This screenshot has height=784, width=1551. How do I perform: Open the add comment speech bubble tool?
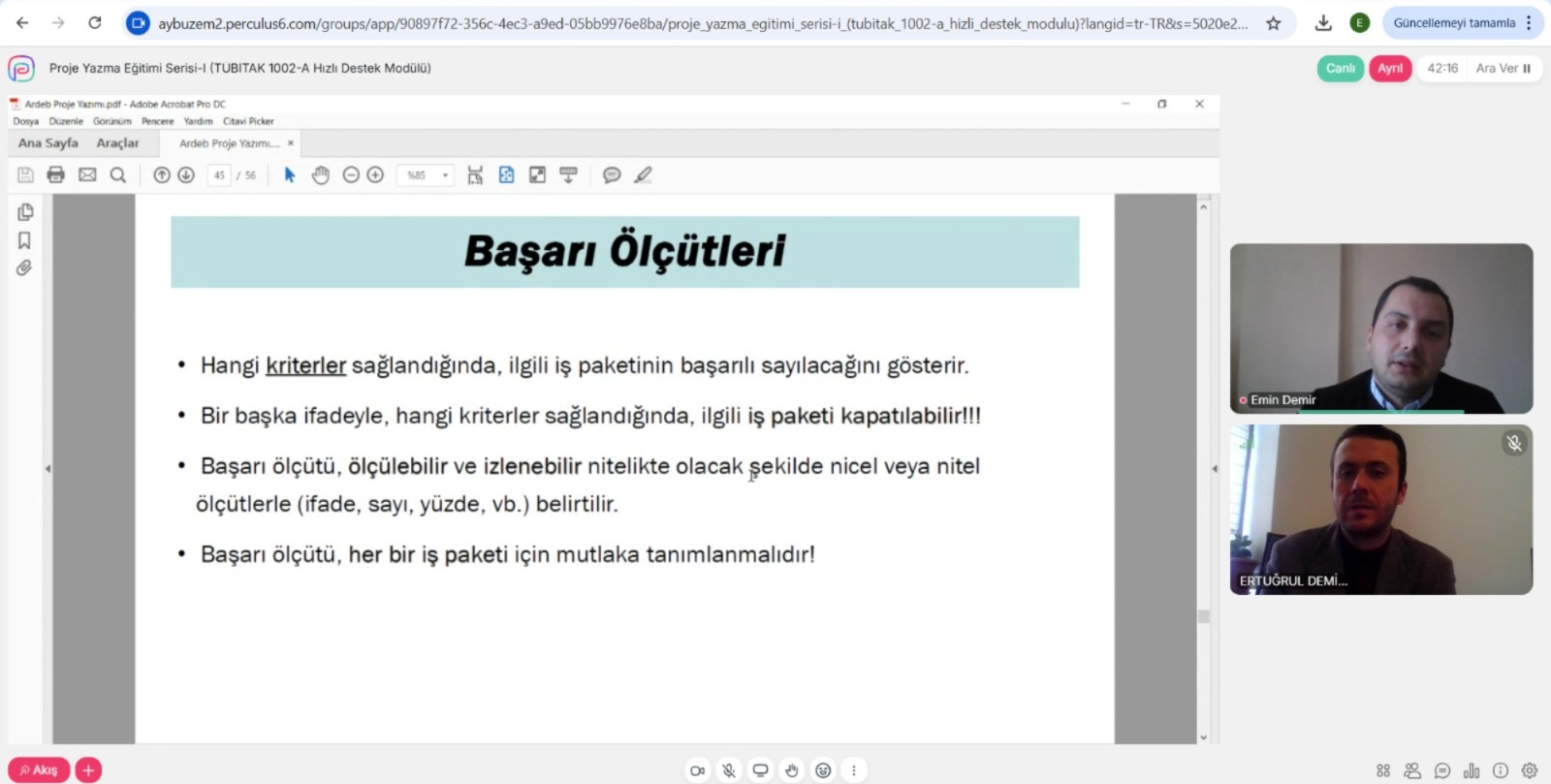point(612,174)
